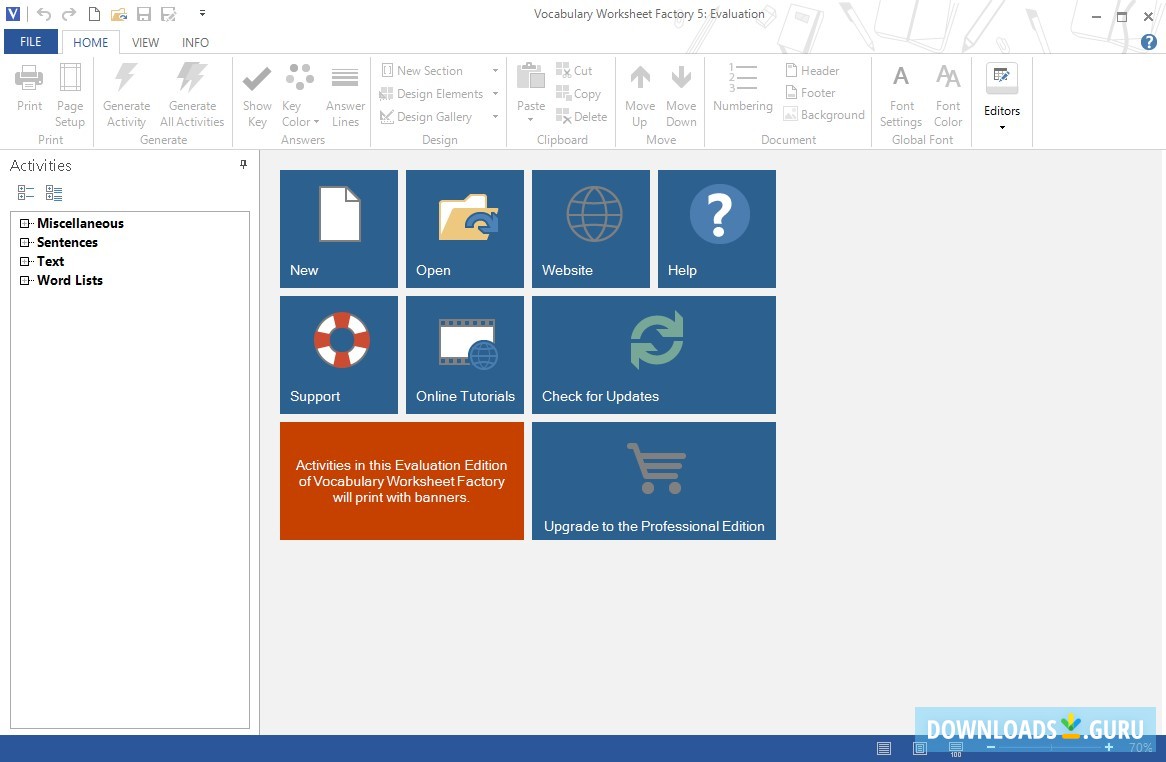Click Header in the Document group

pos(812,71)
